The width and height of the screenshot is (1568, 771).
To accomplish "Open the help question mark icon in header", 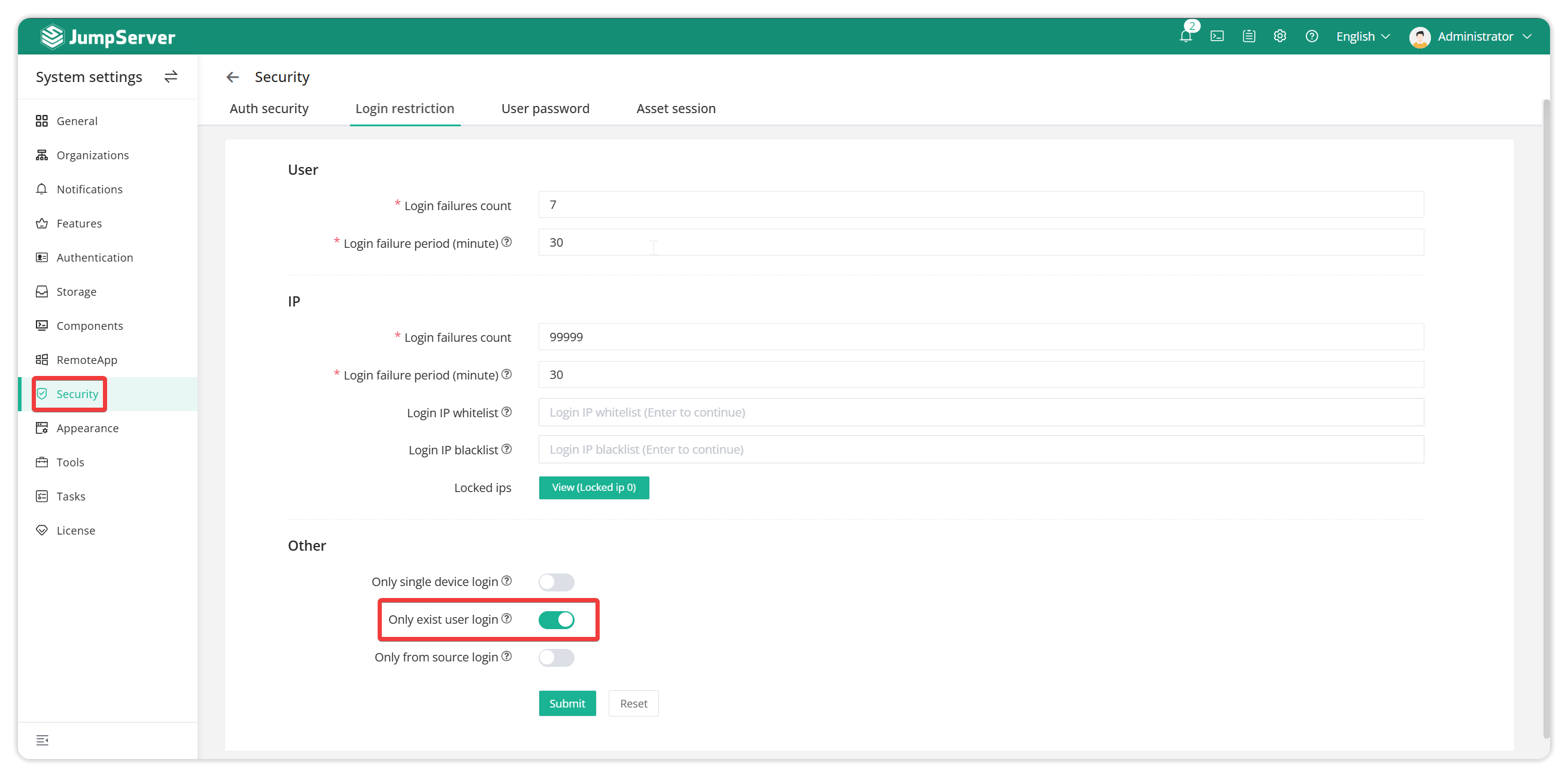I will (1312, 36).
